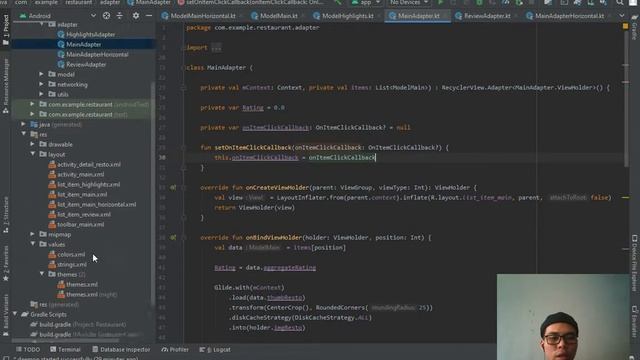Open MainAdapterHorizontal class in tree
The height and width of the screenshot is (360, 640).
93,55
